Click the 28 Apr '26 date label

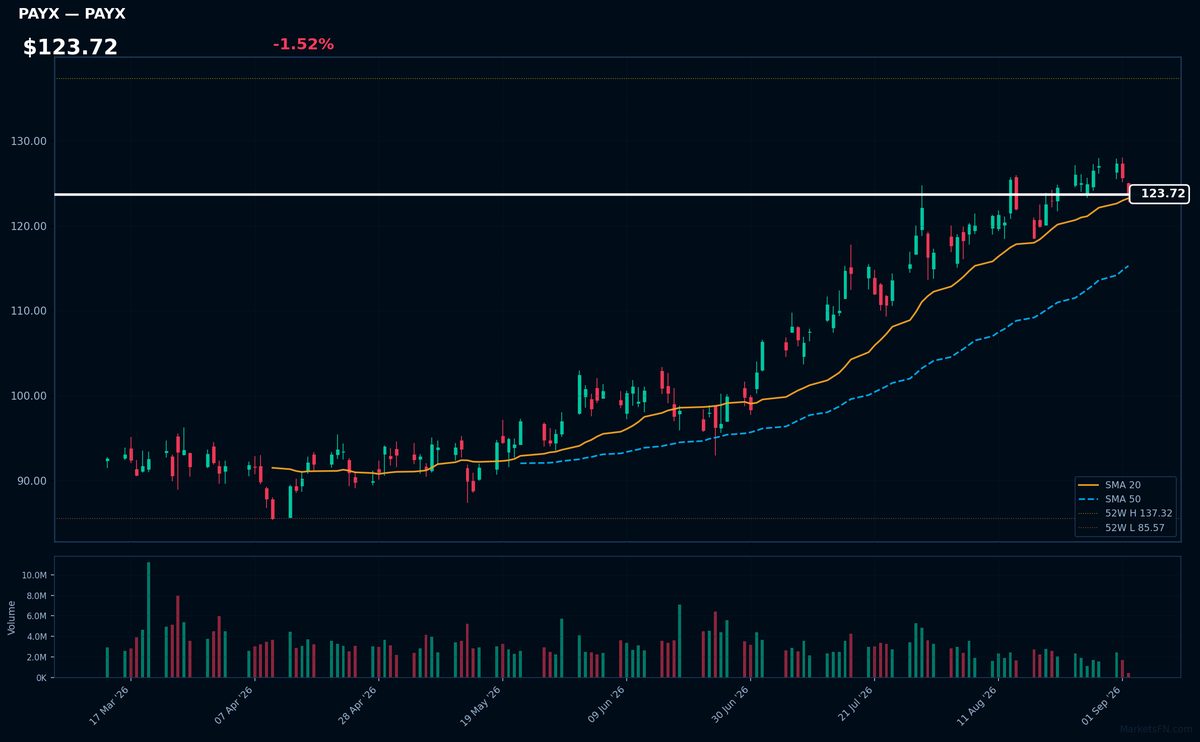358,705
